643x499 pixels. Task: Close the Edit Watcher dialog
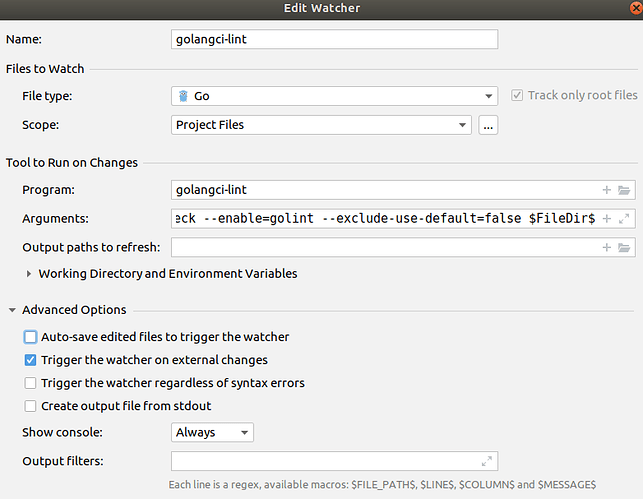point(636,8)
